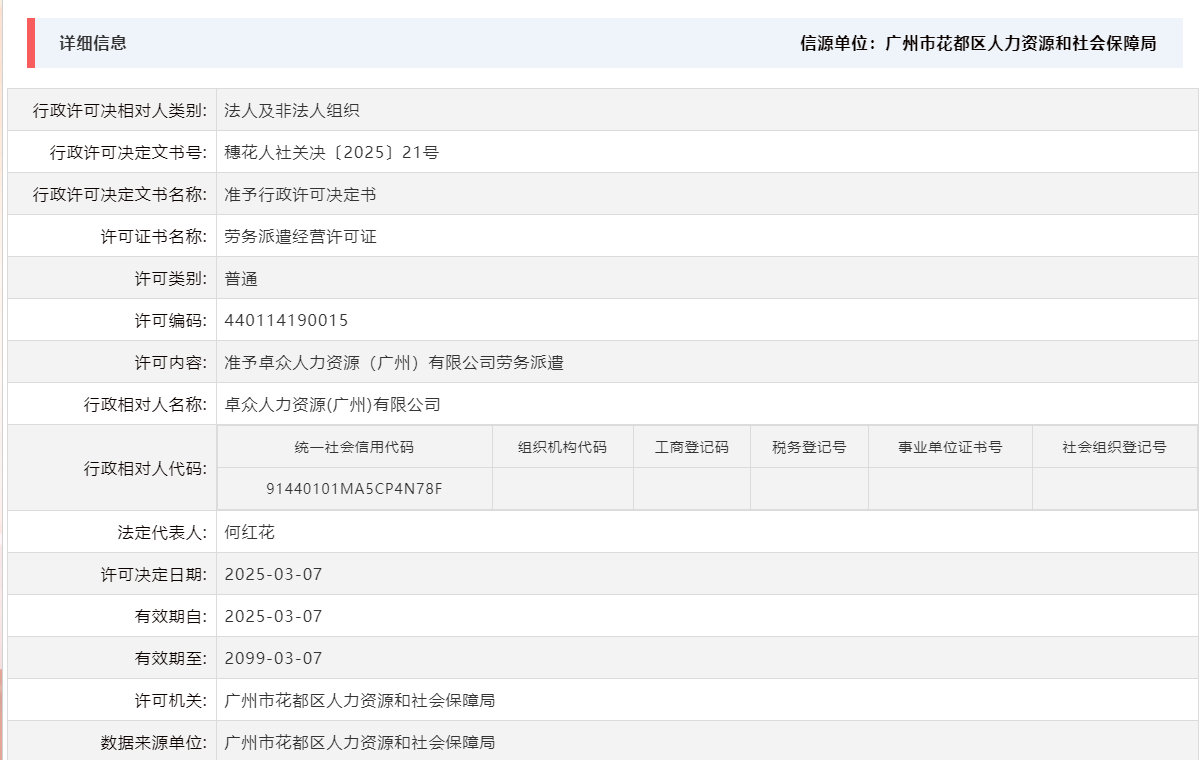Viewport: 1201px width, 760px height.
Task: Click company name 卓众人力资源(广州)有限公司
Action: click(330, 404)
